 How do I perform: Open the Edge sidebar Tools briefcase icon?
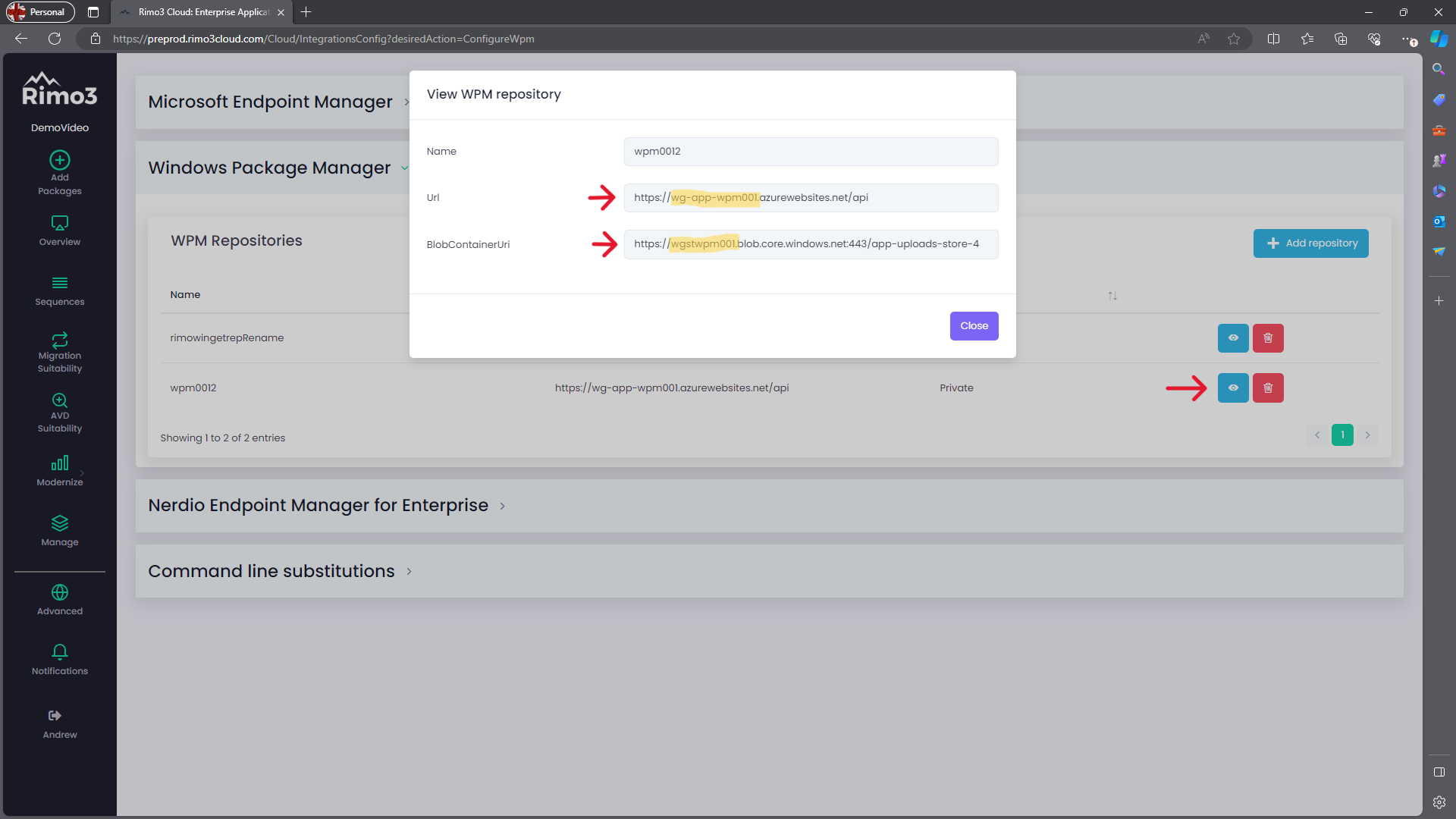1439,130
